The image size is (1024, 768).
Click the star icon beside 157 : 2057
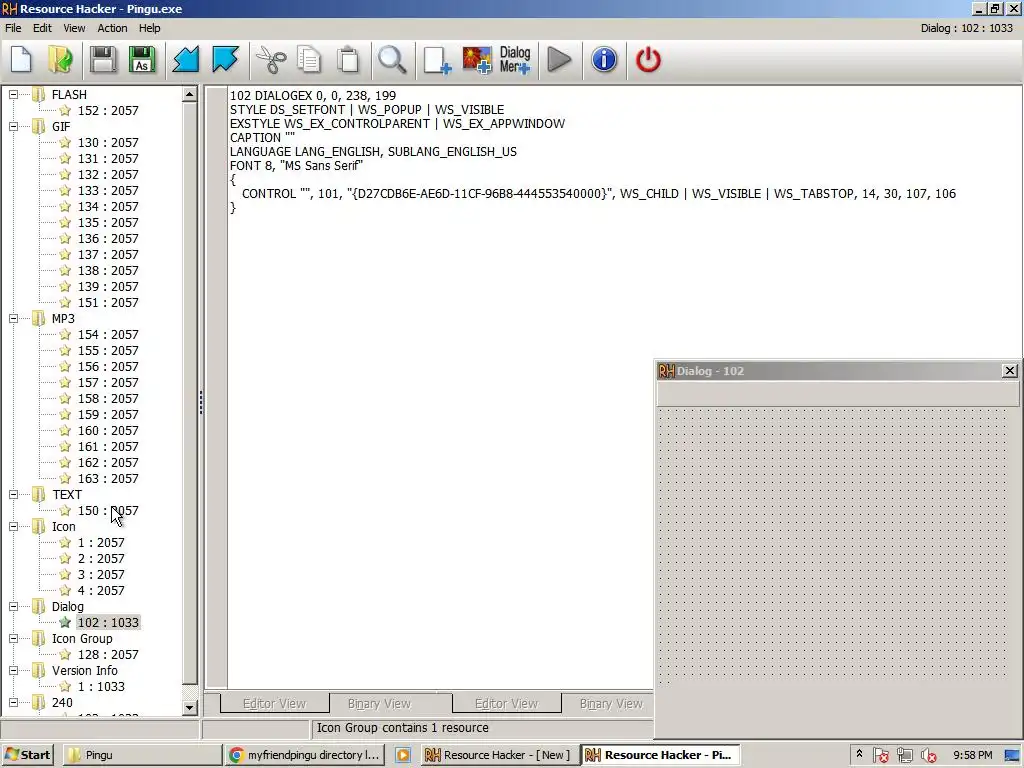point(65,383)
